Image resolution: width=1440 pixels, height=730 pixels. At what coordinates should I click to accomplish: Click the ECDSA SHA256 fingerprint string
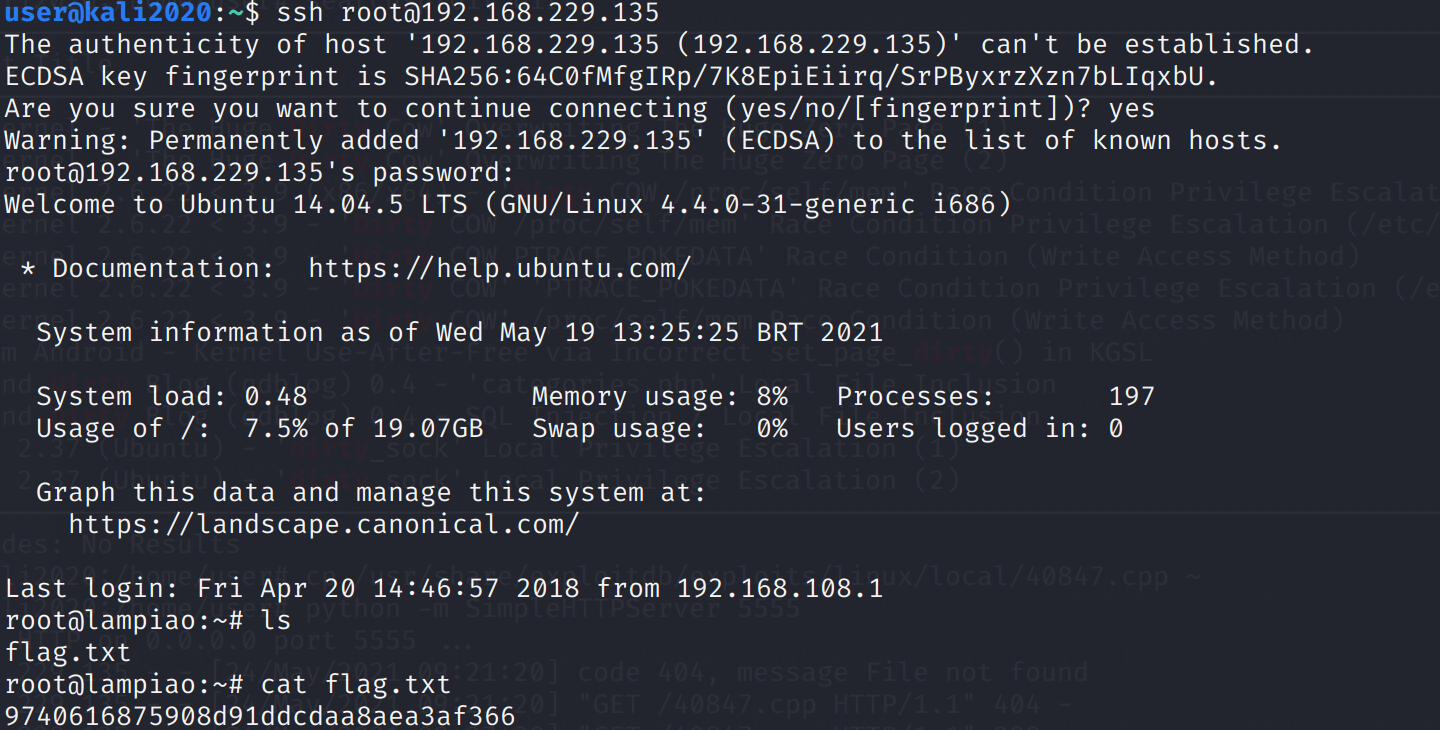[x=811, y=76]
